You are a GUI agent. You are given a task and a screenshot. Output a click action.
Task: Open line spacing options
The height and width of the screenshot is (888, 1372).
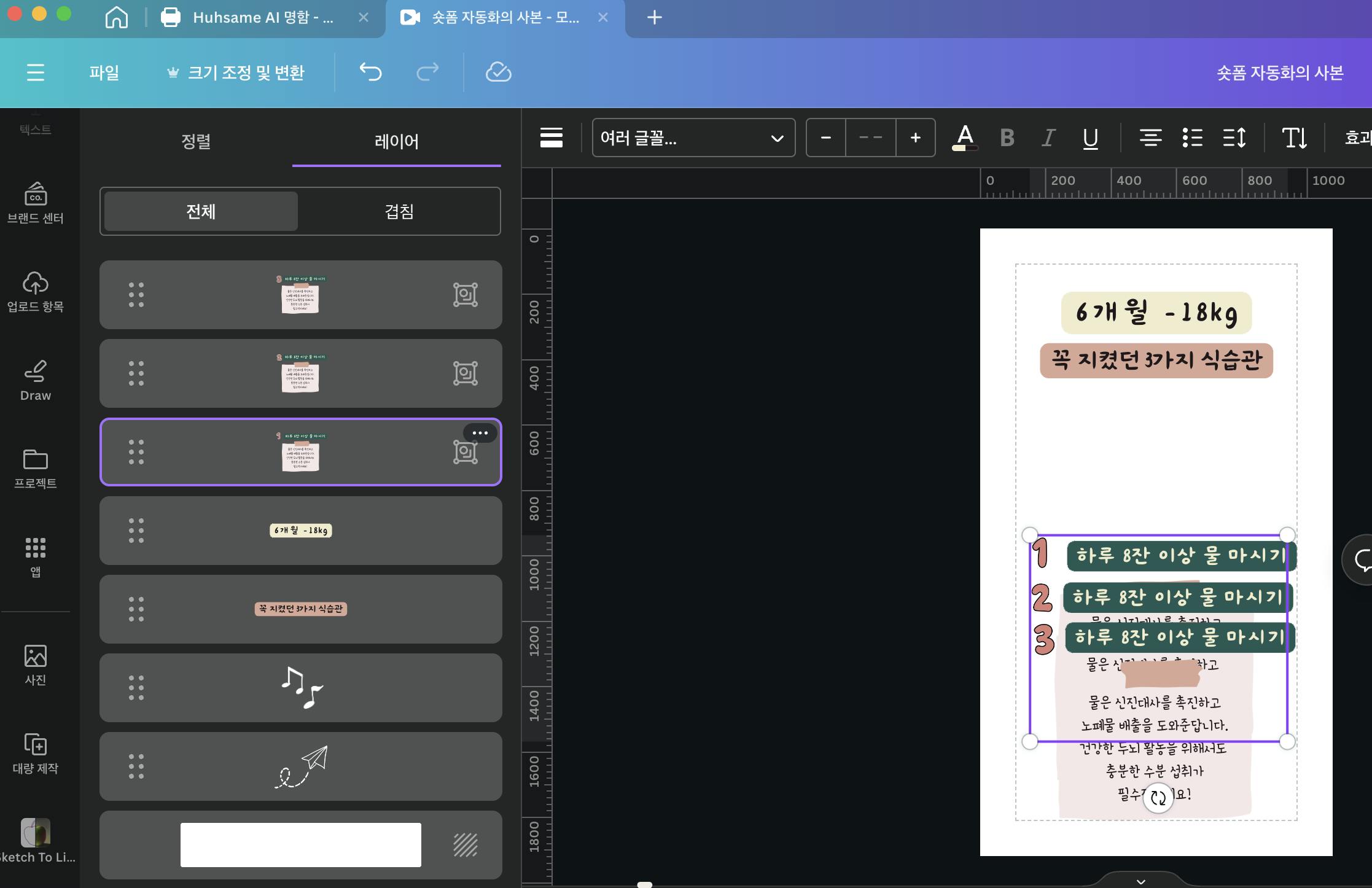pos(1234,138)
